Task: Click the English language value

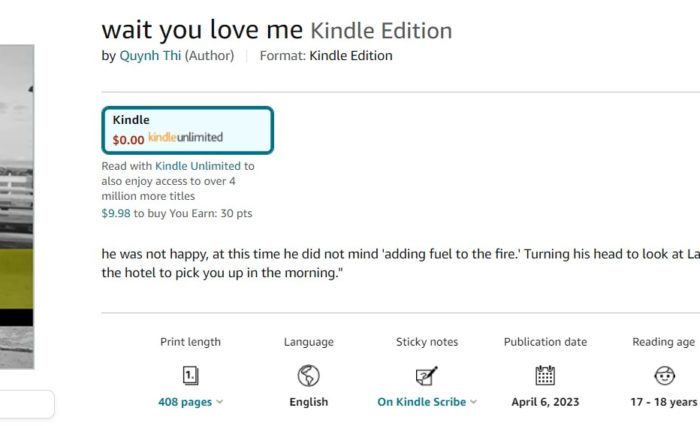Action: [308, 402]
